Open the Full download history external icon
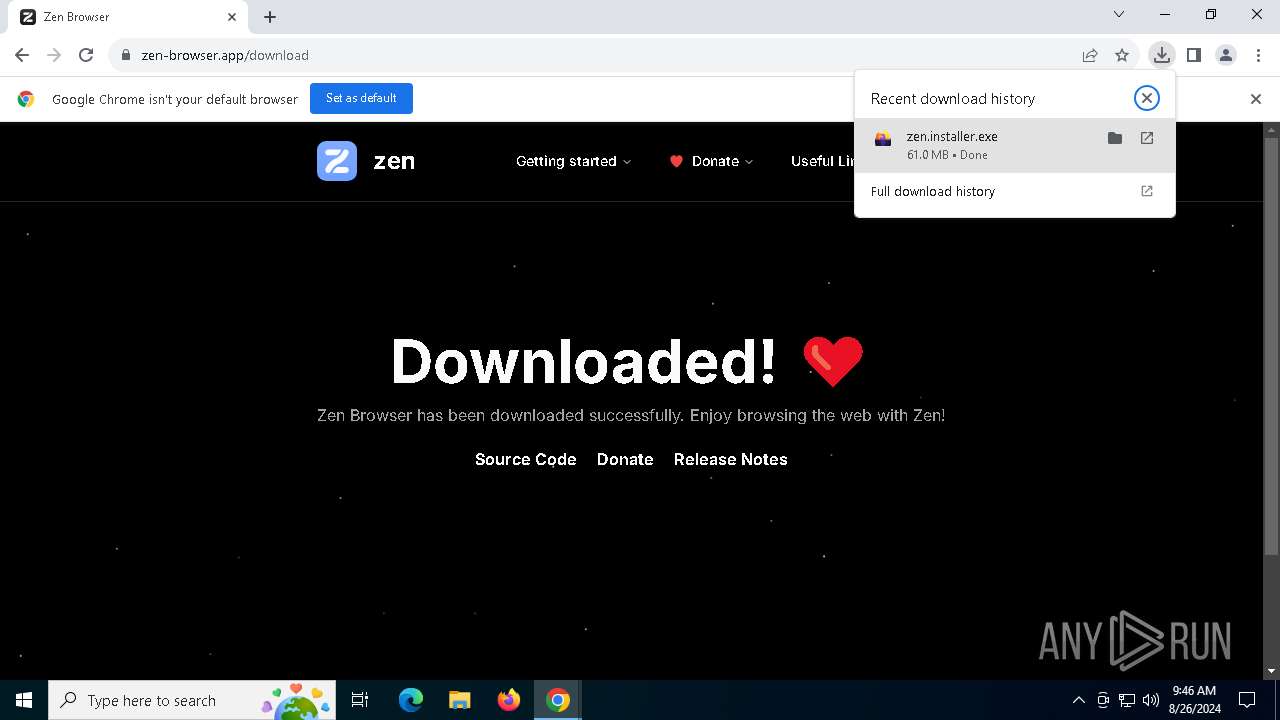The width and height of the screenshot is (1280, 720). (x=1147, y=191)
